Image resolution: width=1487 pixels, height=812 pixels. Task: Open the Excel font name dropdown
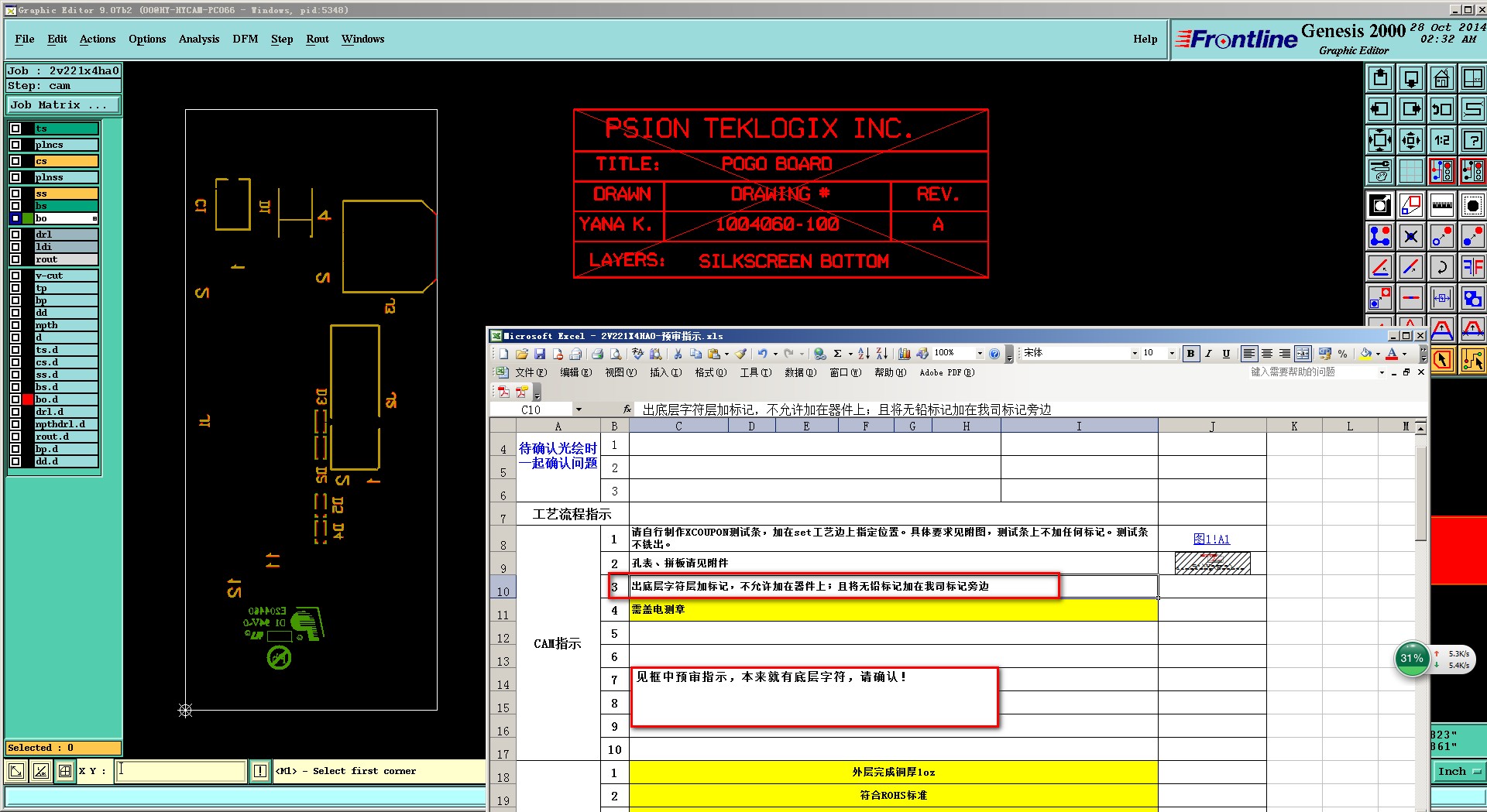pyautogui.click(x=1135, y=354)
